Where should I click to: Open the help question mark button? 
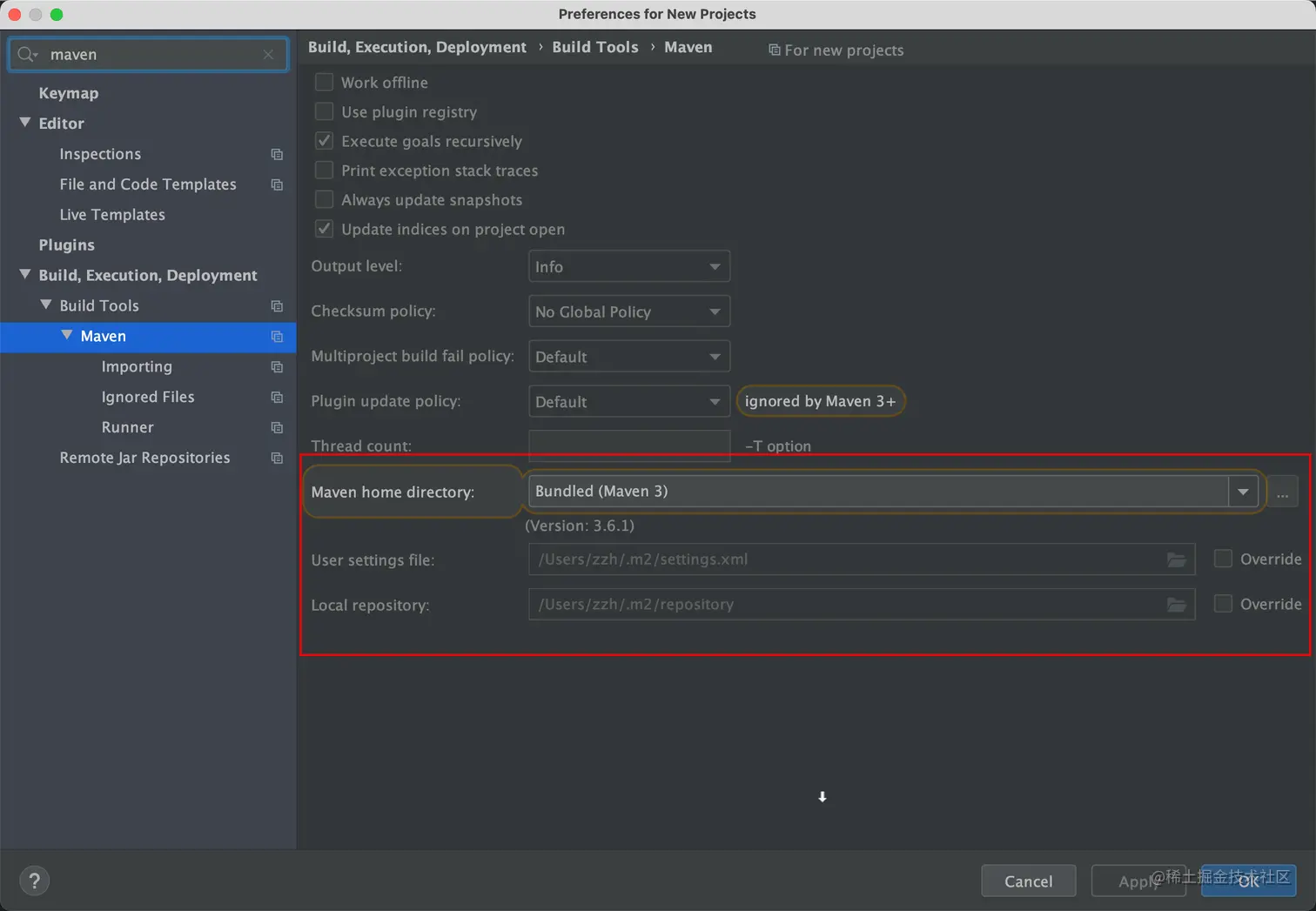coord(34,881)
